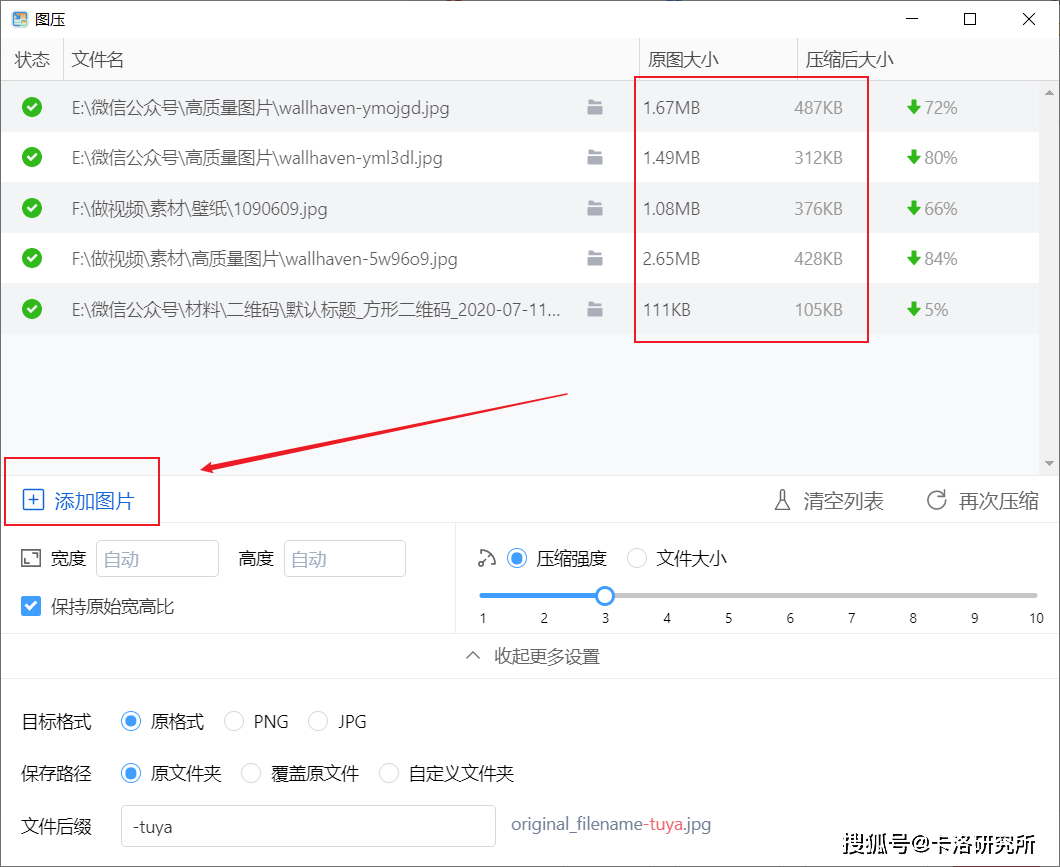Toggle 保持原始宽高比 checkbox
This screenshot has width=1060, height=867.
pyautogui.click(x=31, y=606)
